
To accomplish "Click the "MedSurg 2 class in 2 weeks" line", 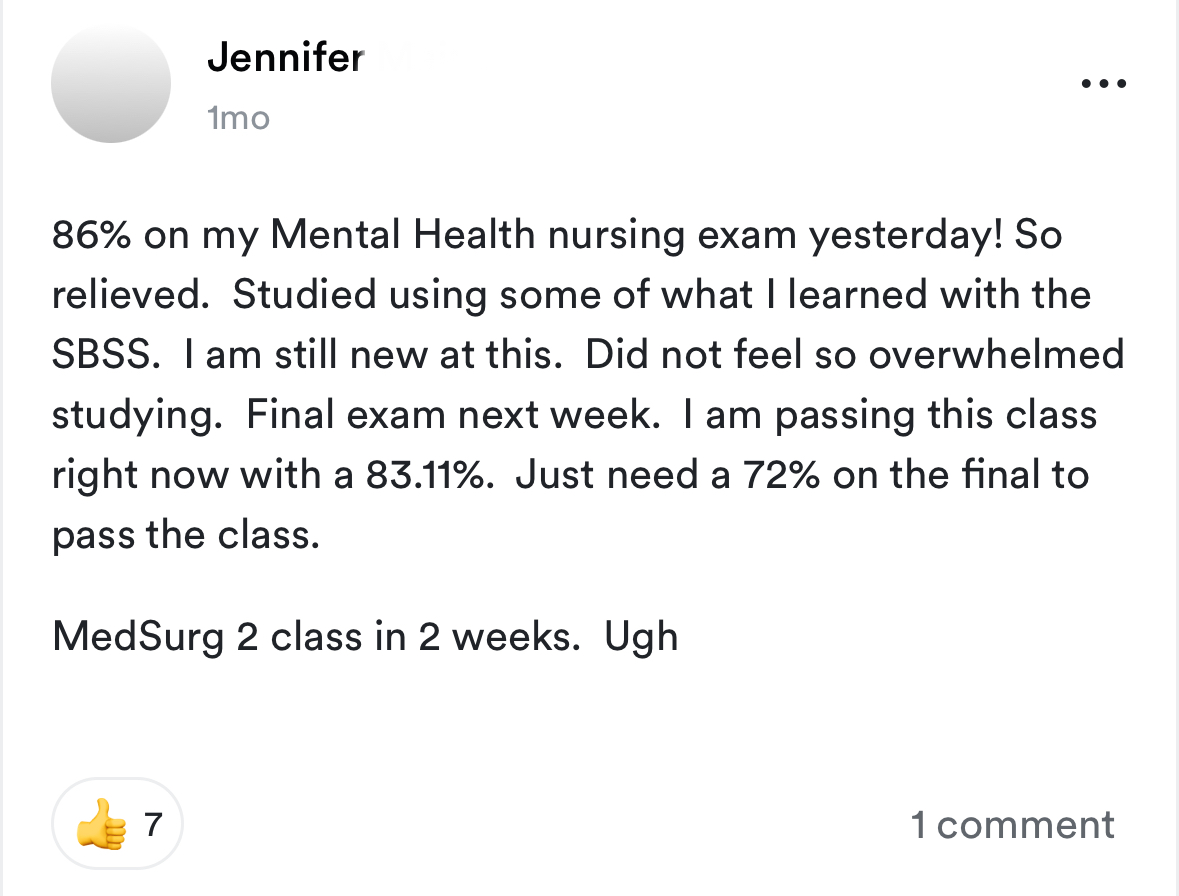I will [317, 636].
